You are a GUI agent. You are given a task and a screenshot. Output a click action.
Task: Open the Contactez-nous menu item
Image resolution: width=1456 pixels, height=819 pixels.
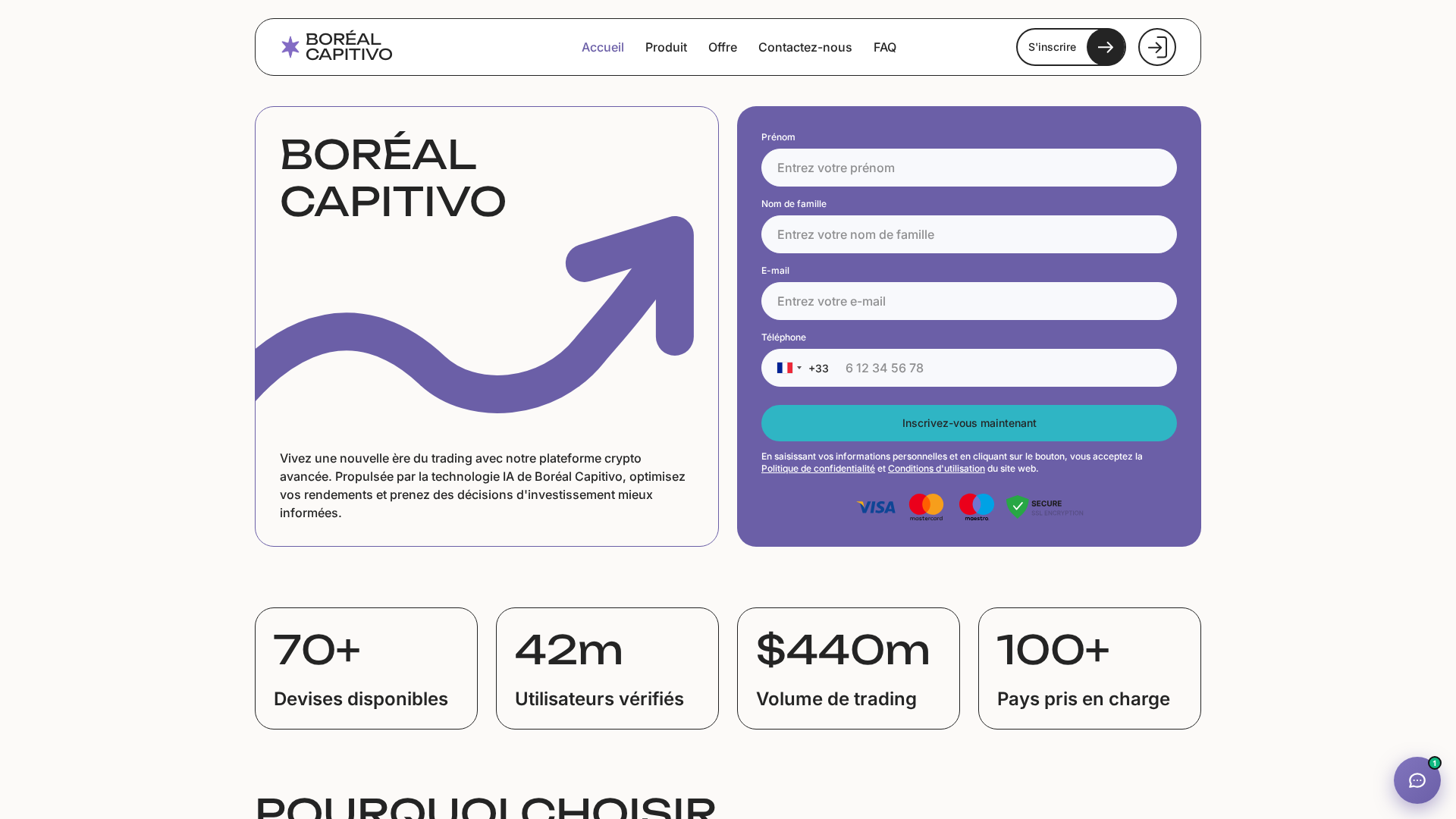click(805, 47)
